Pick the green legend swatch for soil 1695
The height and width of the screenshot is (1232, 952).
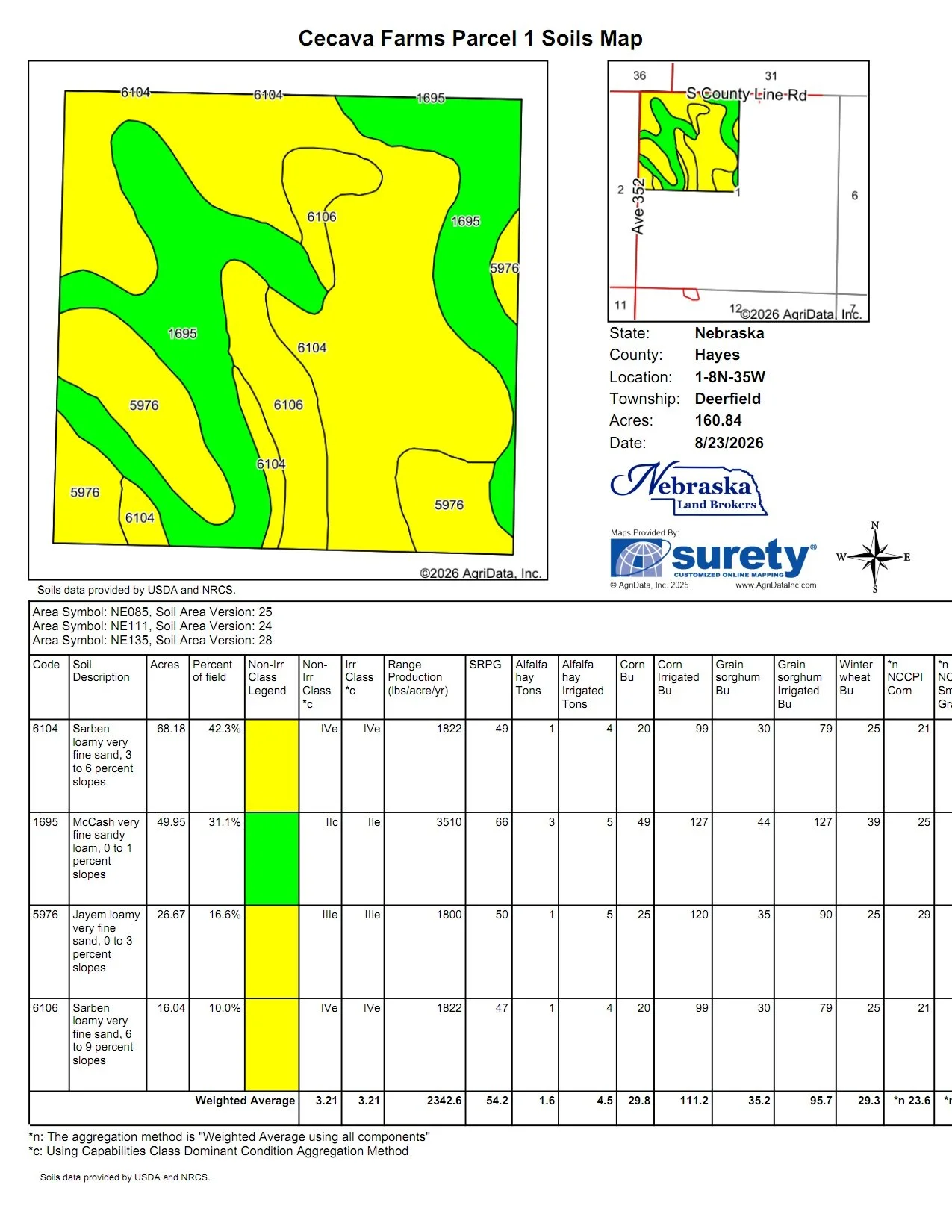coord(272,859)
